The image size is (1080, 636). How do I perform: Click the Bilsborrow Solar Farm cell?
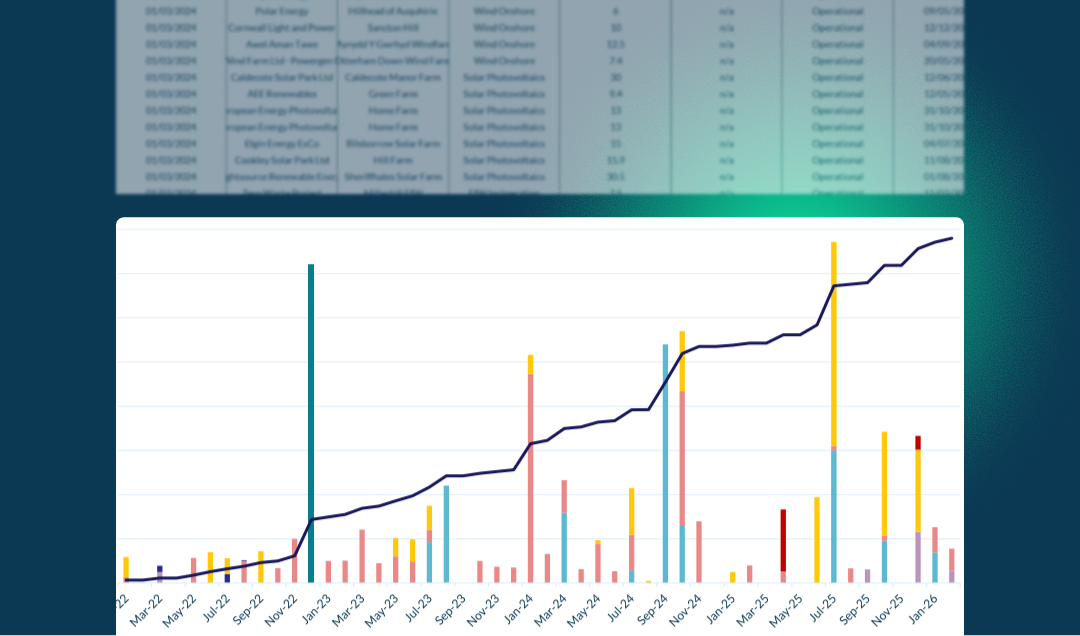393,143
